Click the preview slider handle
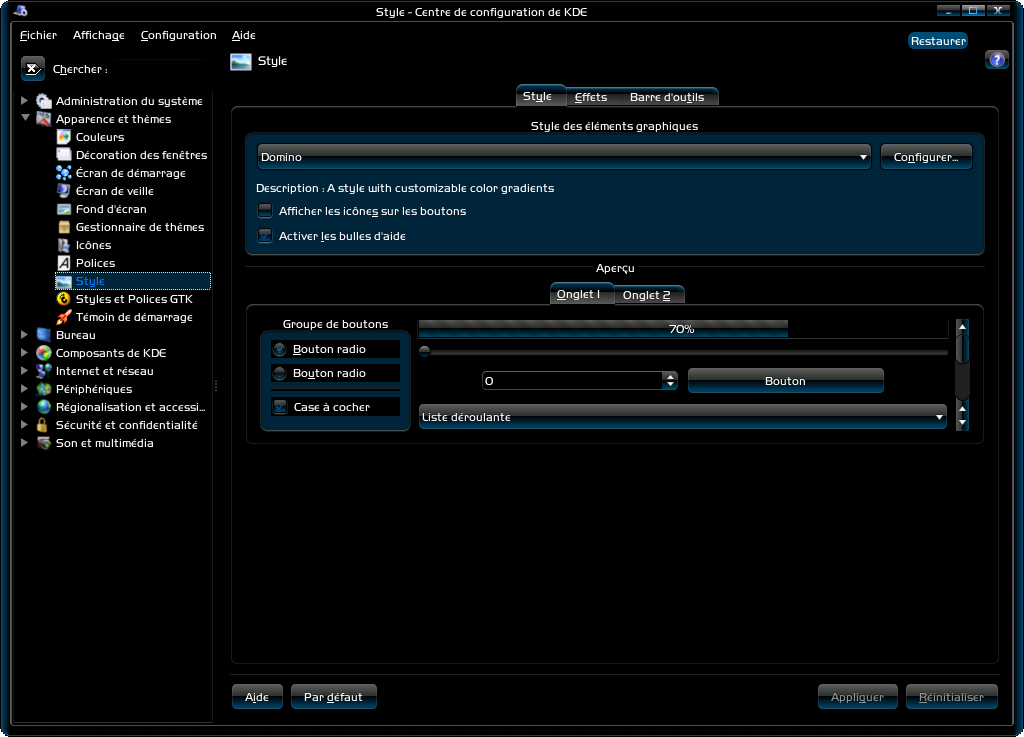The height and width of the screenshot is (737, 1024). (x=424, y=352)
